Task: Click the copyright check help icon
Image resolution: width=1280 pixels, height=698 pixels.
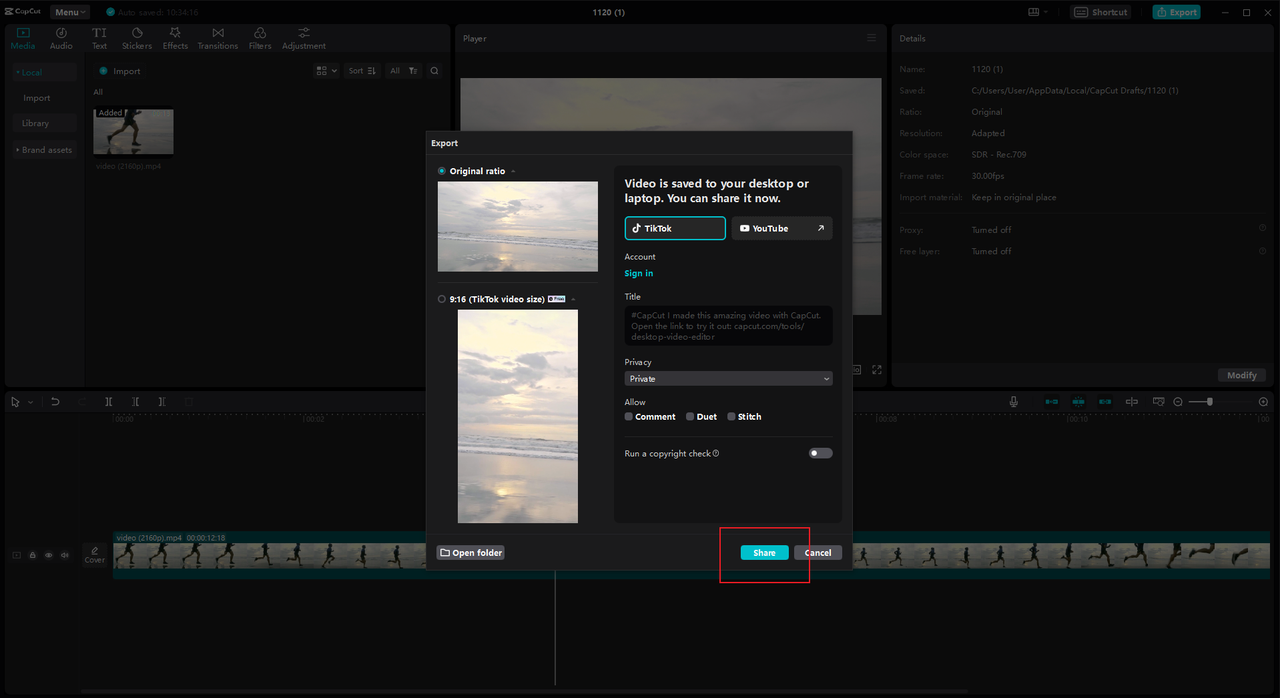Action: (x=716, y=454)
